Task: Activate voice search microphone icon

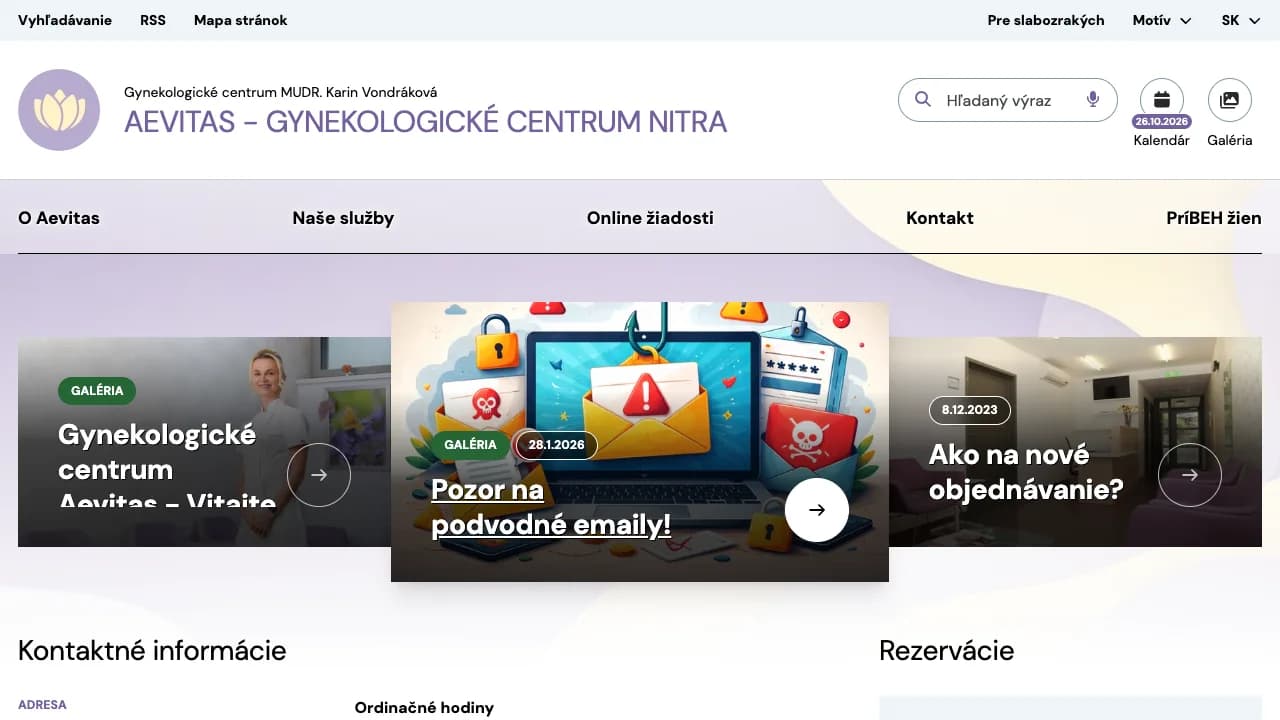Action: (1093, 99)
